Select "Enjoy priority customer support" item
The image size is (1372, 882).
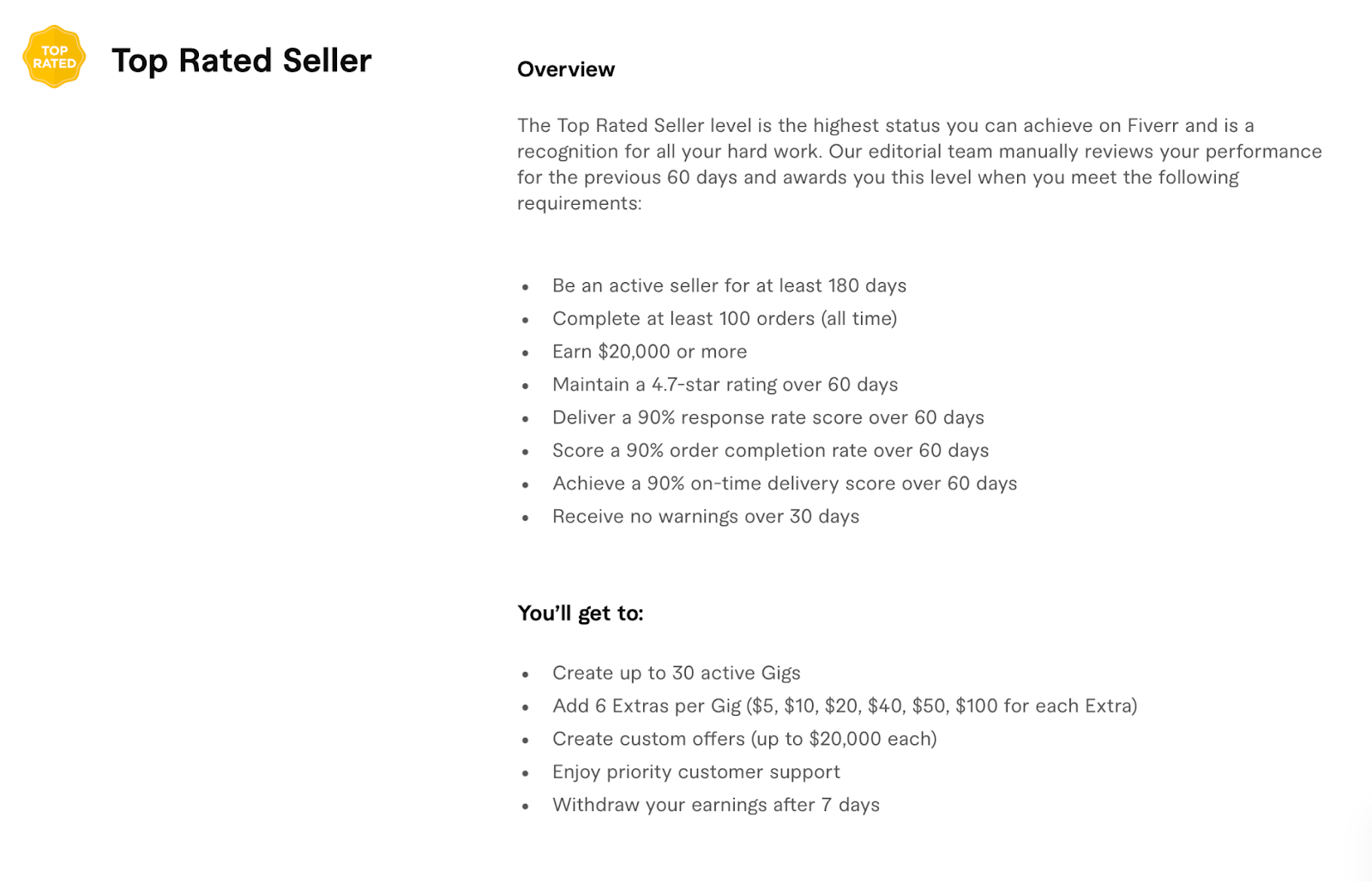(695, 772)
